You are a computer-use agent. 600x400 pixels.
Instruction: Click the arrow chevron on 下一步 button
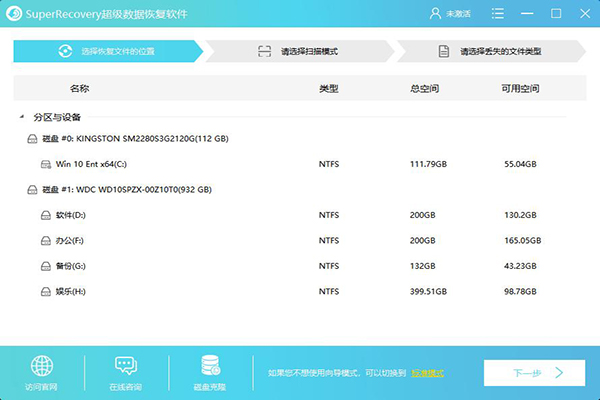[x=559, y=373]
